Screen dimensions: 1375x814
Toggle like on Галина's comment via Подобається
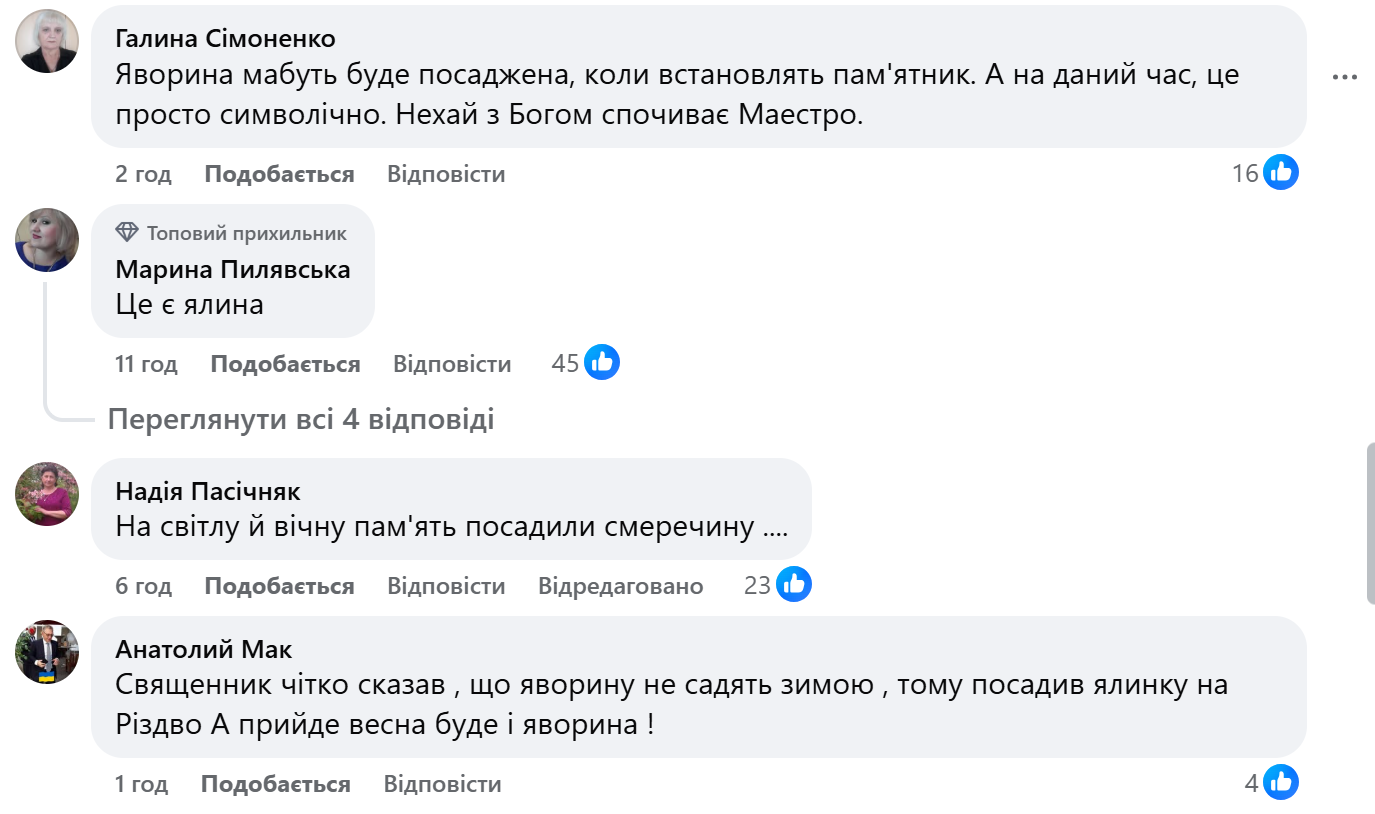point(278,172)
